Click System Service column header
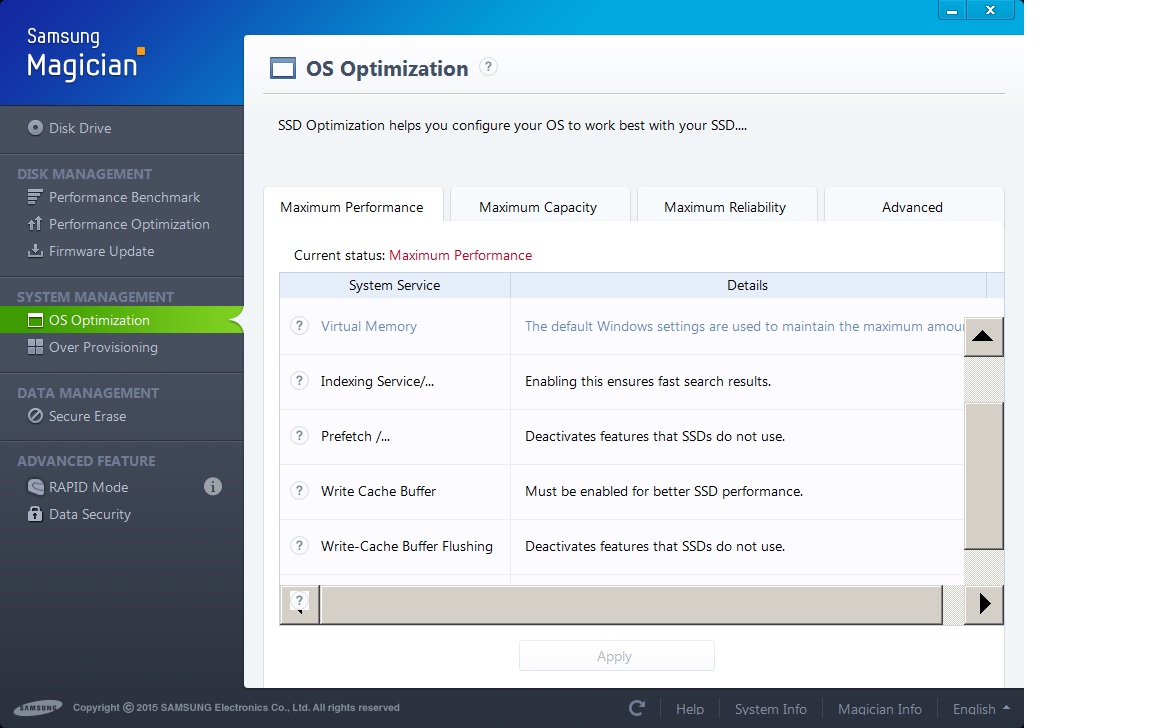Image resolution: width=1152 pixels, height=728 pixels. (395, 285)
